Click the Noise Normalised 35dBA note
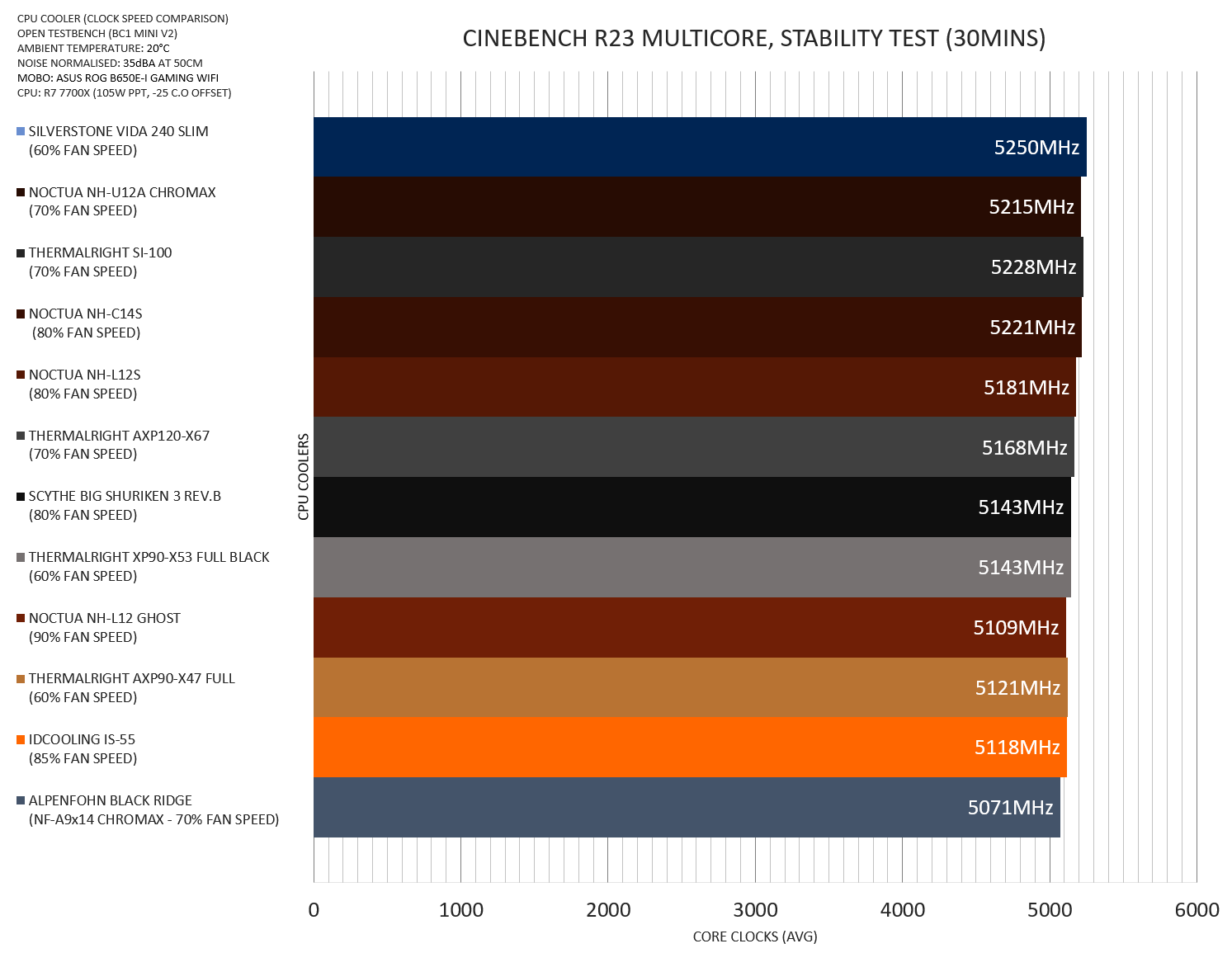 pyautogui.click(x=110, y=63)
